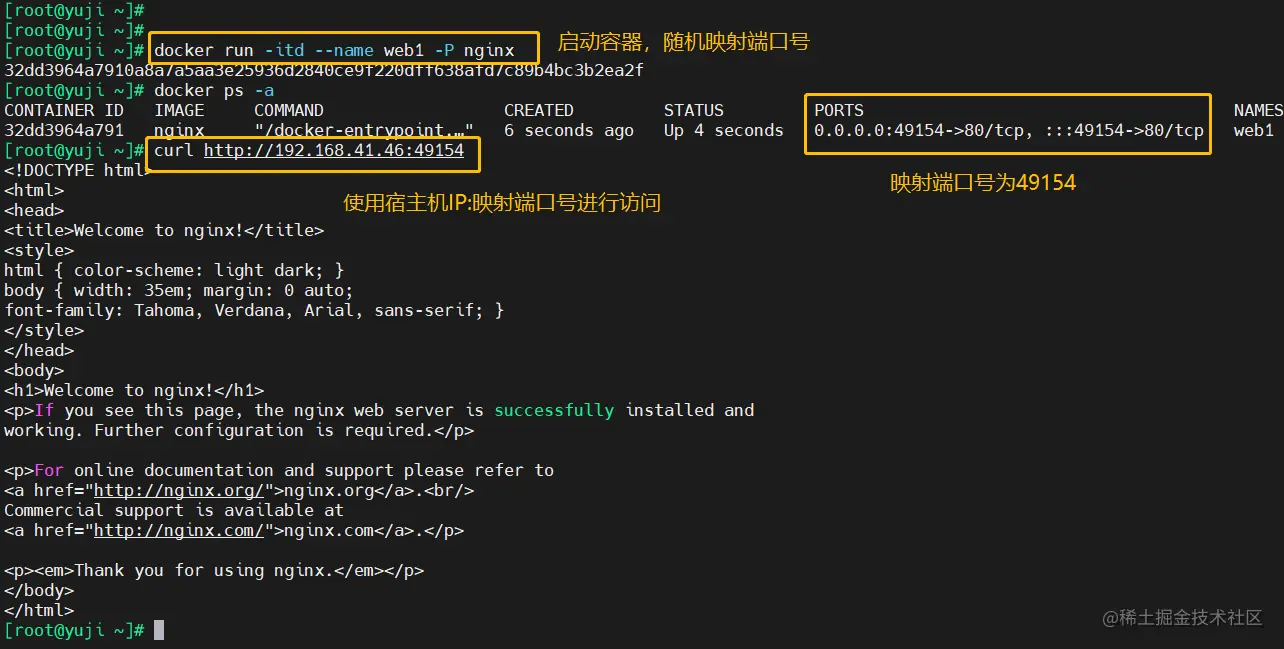Click 'working. Further configuration is required.' line
Screen dimensions: 1284x649
click(239, 430)
